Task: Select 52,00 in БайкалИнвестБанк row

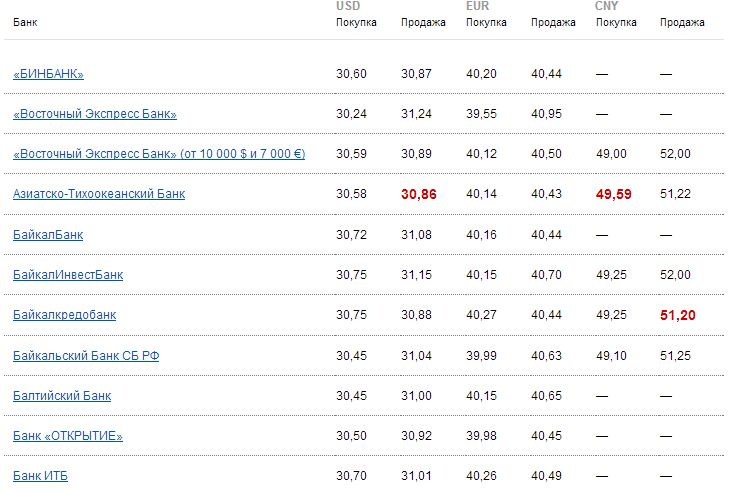Action: click(x=676, y=275)
